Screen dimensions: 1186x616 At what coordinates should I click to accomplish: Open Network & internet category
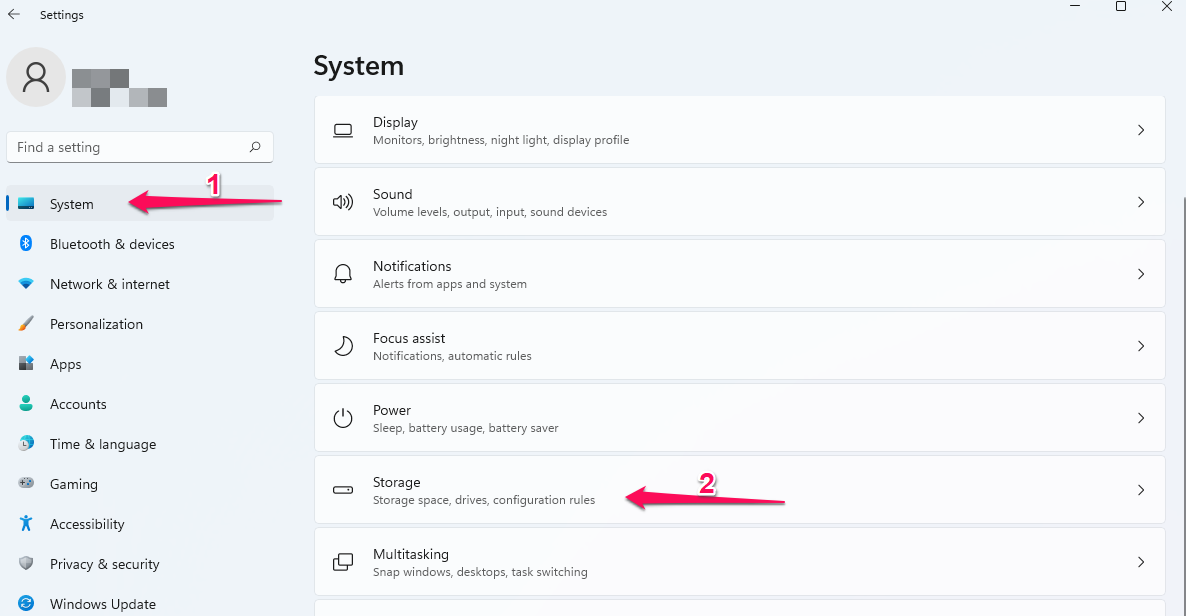(140, 284)
